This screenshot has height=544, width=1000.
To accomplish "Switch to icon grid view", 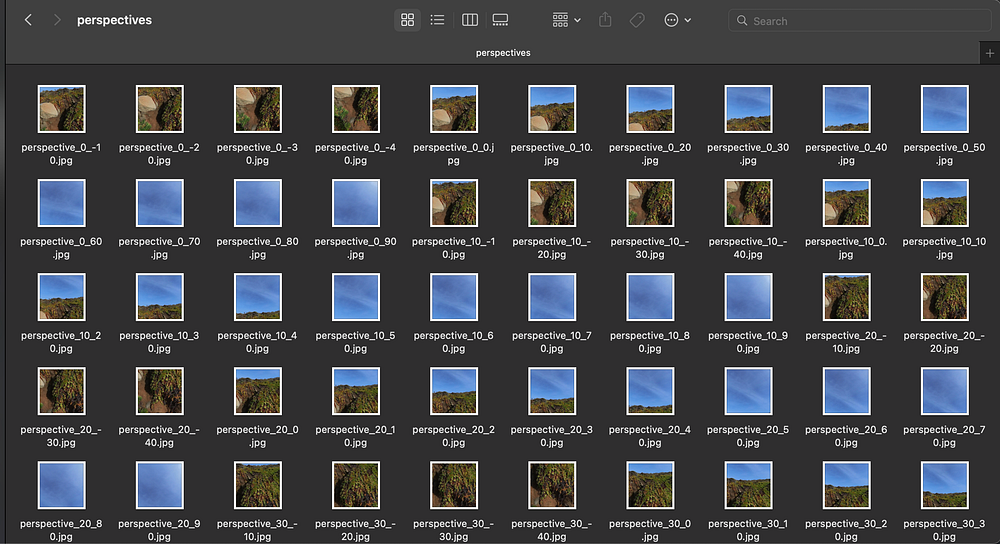I will [407, 20].
